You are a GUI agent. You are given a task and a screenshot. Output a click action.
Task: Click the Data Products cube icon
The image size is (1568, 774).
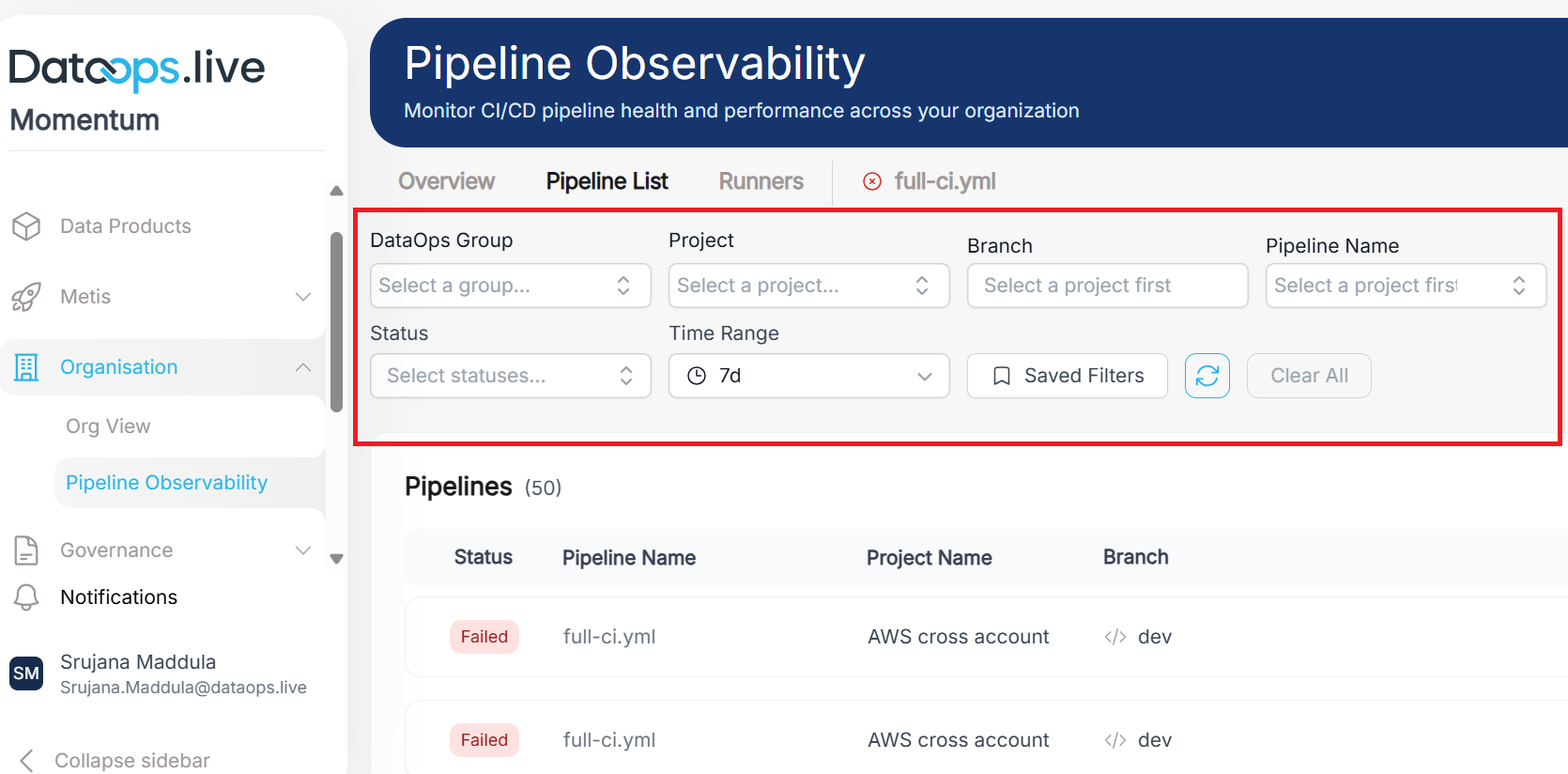coord(26,226)
